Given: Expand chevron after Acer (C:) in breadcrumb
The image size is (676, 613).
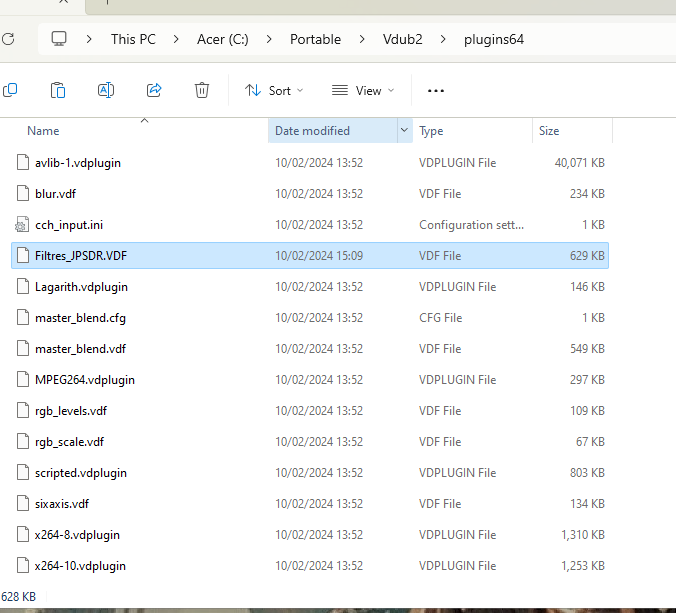Looking at the screenshot, I should [269, 39].
